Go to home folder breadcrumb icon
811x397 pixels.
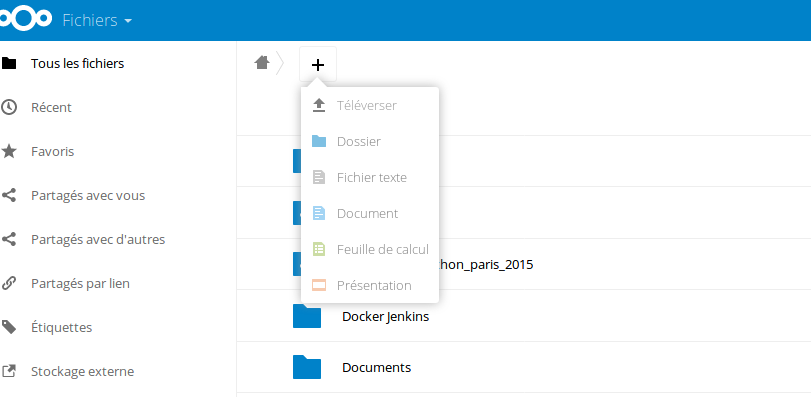pos(262,63)
